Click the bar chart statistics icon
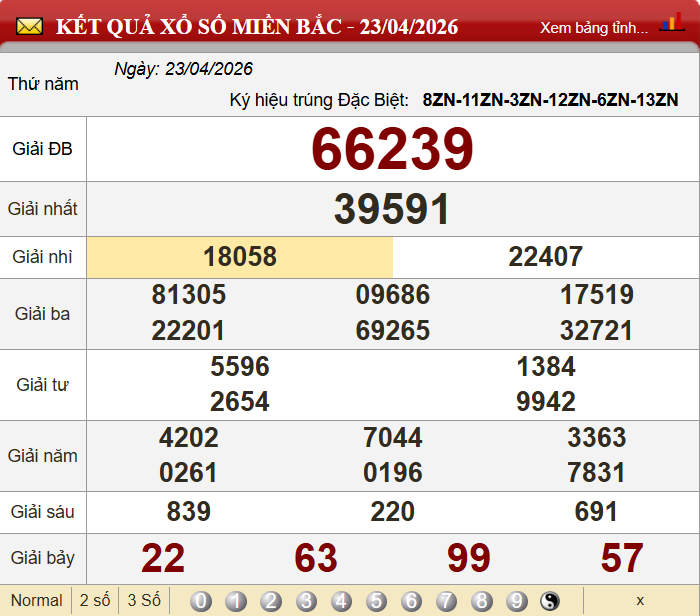 tap(672, 24)
